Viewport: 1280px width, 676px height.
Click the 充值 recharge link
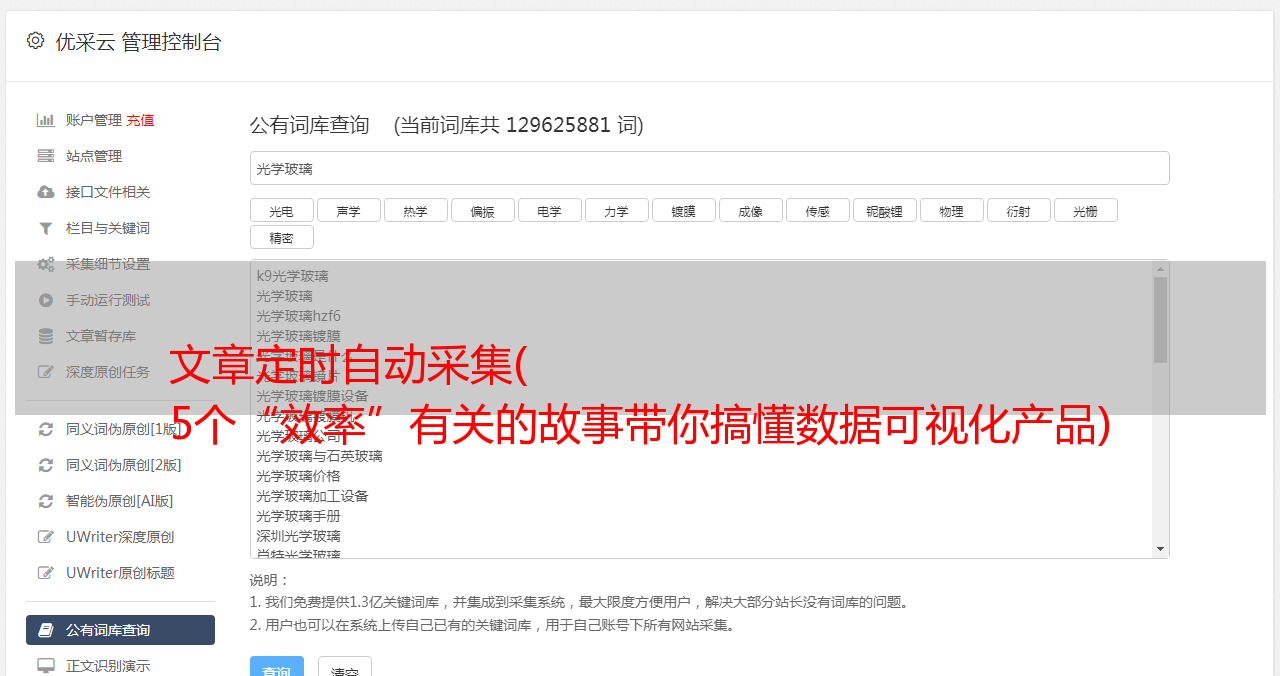point(140,120)
